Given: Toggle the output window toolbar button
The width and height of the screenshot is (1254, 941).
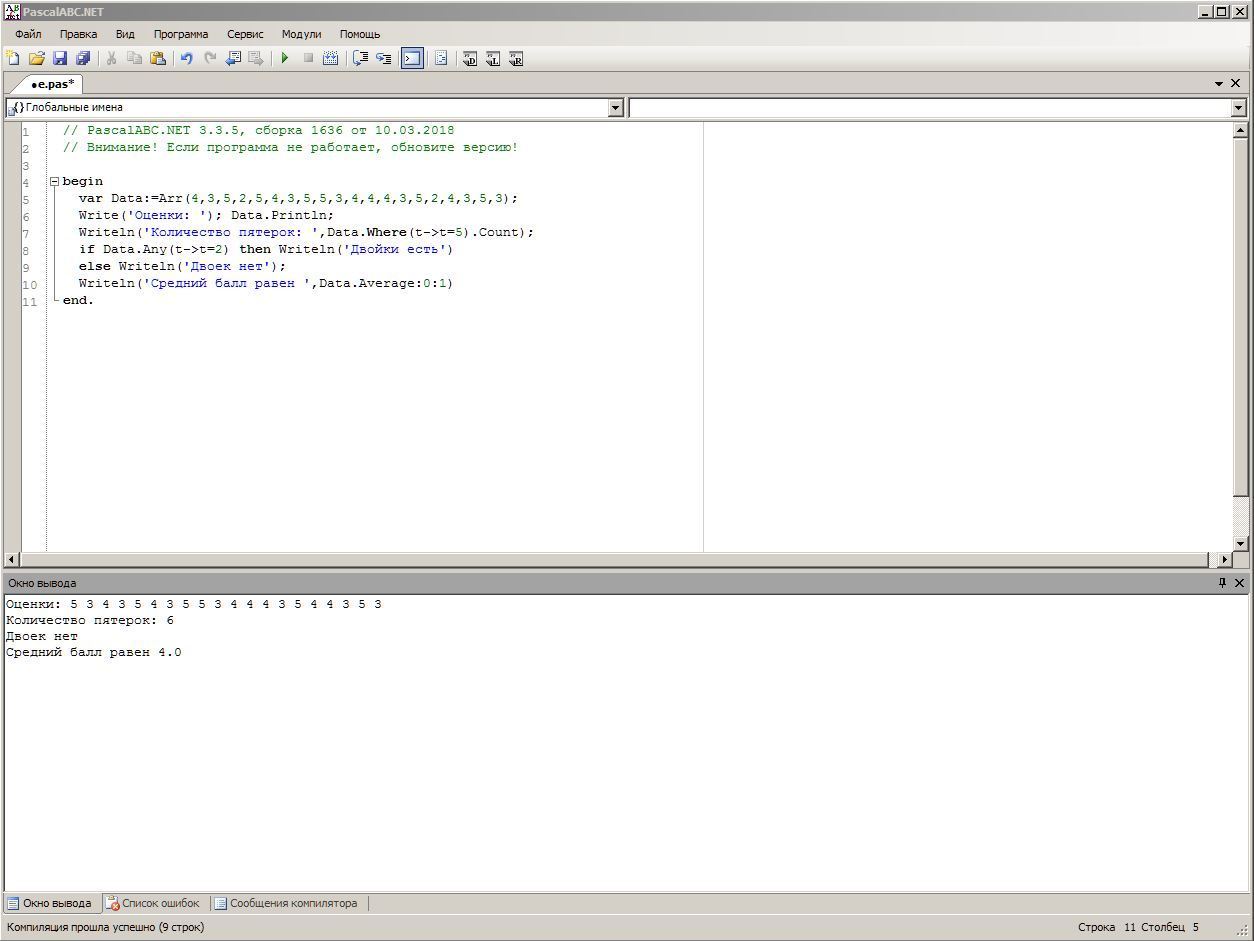Looking at the screenshot, I should [412, 59].
